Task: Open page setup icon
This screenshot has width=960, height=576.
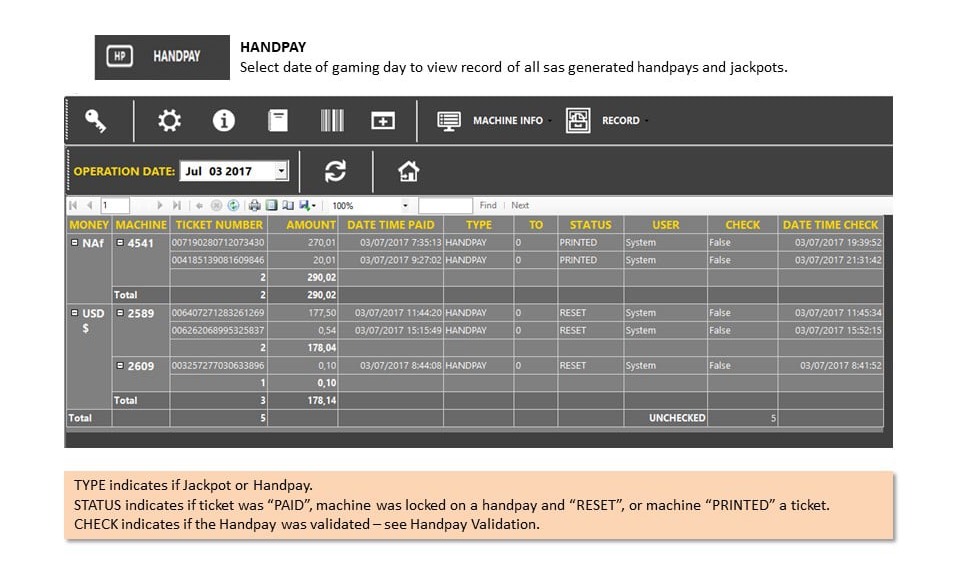Action: pos(288,206)
